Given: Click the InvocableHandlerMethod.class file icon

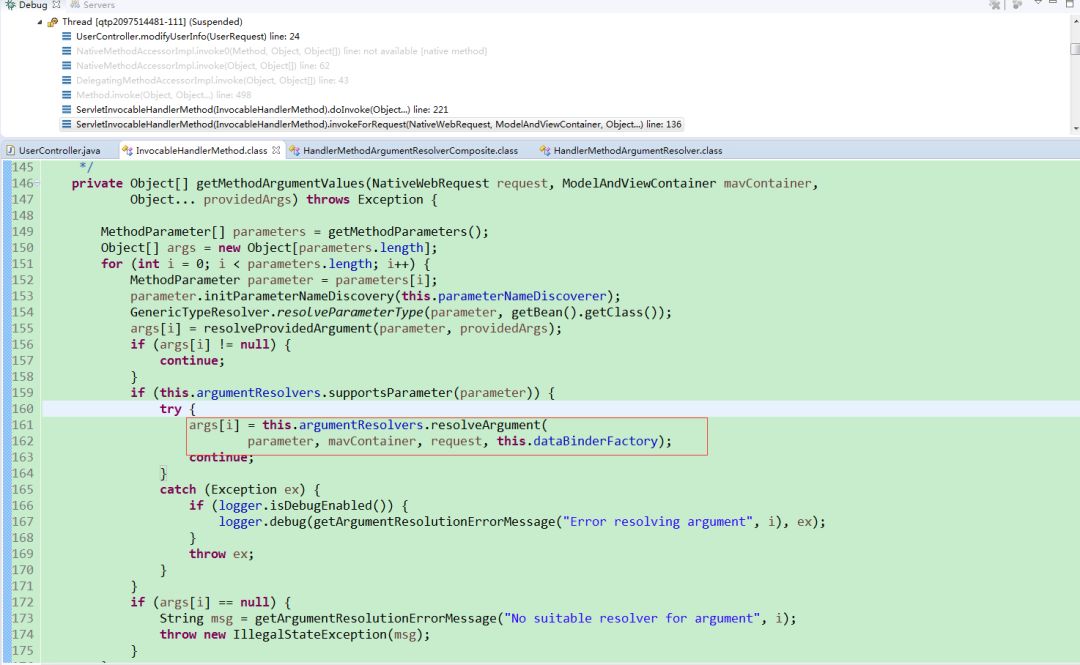Looking at the screenshot, I should click(x=127, y=150).
